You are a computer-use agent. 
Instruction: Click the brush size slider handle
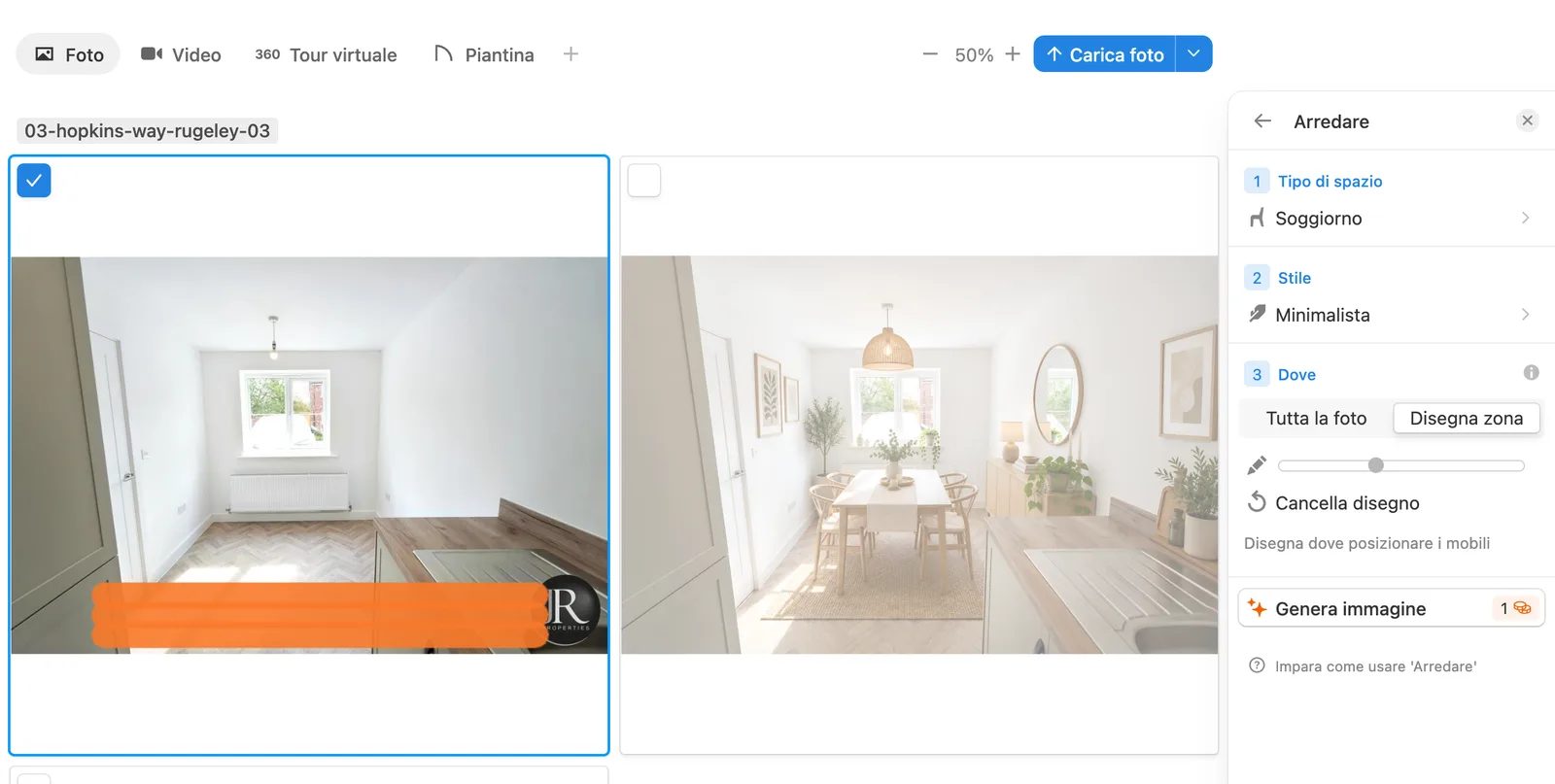point(1375,465)
